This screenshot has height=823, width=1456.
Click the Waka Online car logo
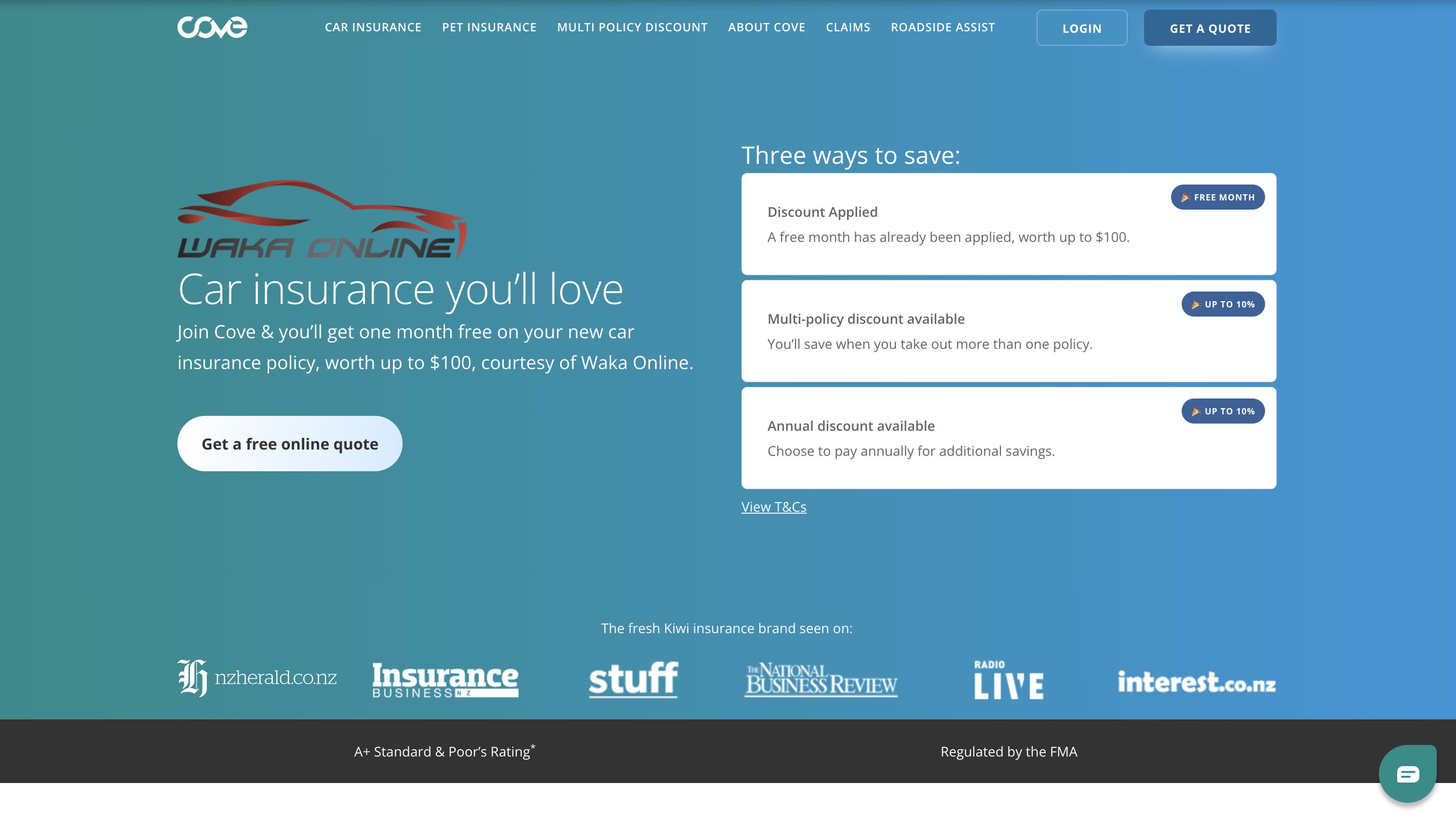click(322, 219)
